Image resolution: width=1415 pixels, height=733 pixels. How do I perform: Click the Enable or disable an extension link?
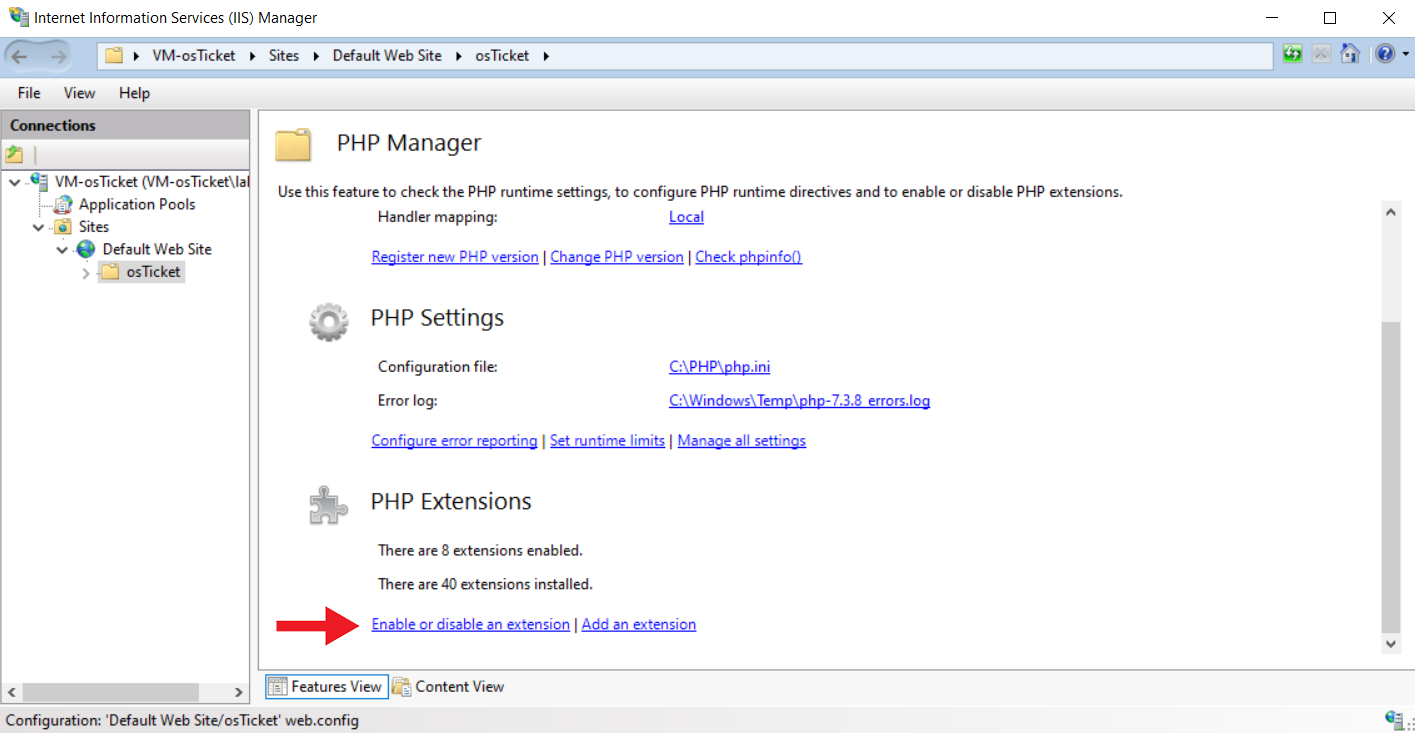(x=471, y=625)
